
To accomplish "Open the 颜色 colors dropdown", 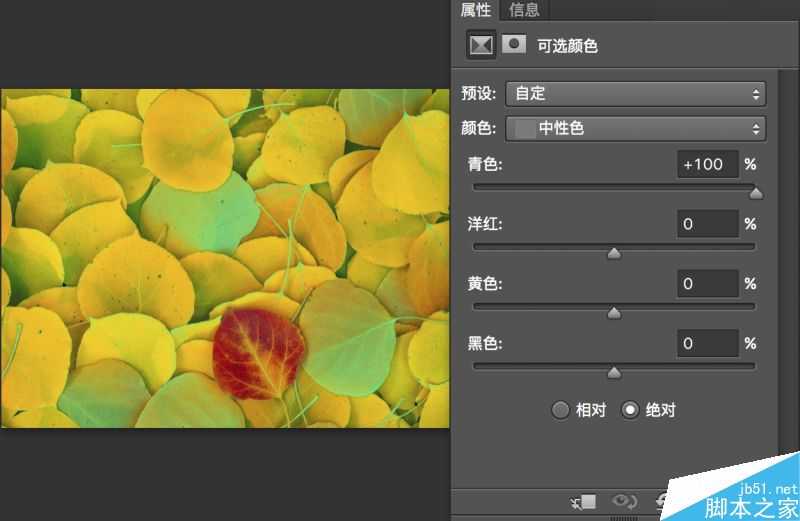I will pyautogui.click(x=636, y=129).
